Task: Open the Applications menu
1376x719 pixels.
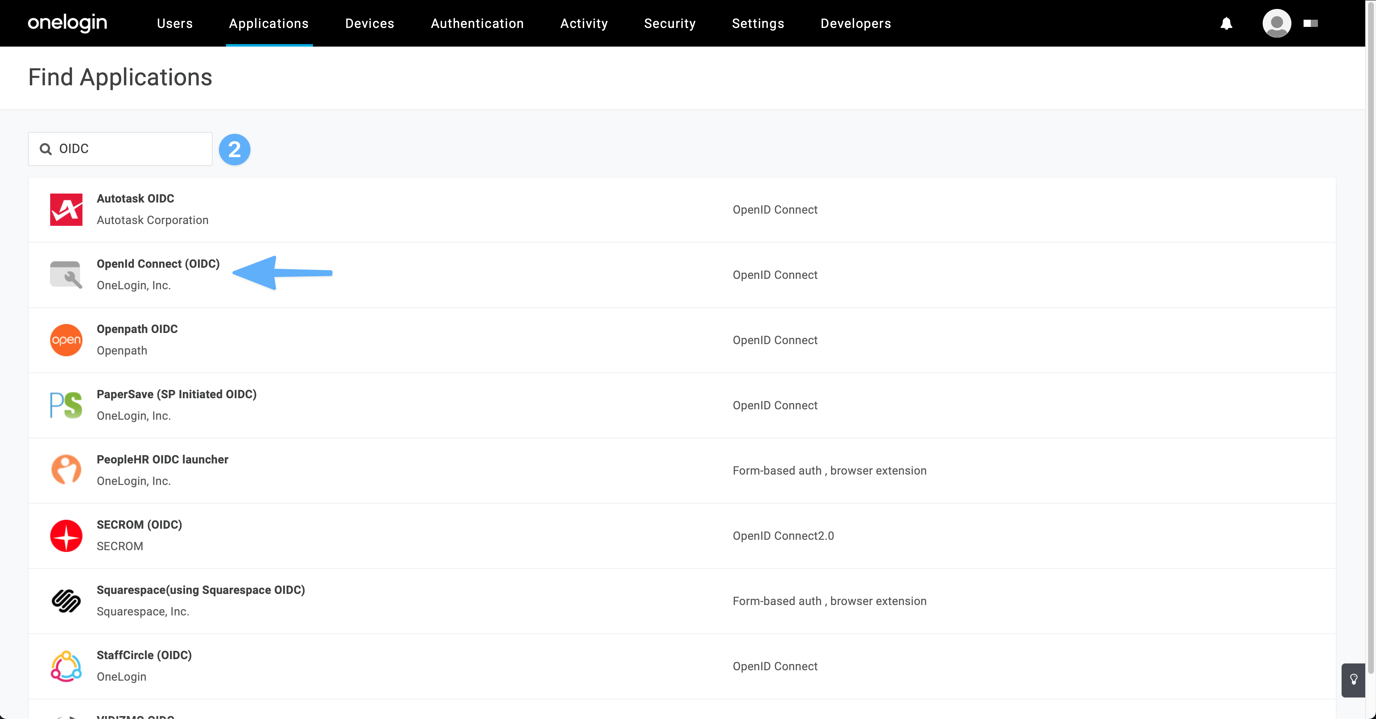Action: tap(269, 23)
